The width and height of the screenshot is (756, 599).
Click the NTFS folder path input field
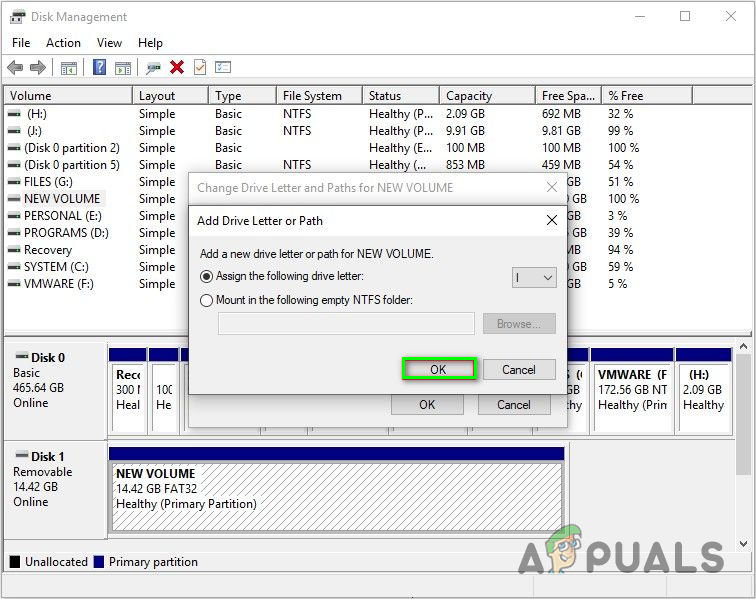click(346, 324)
